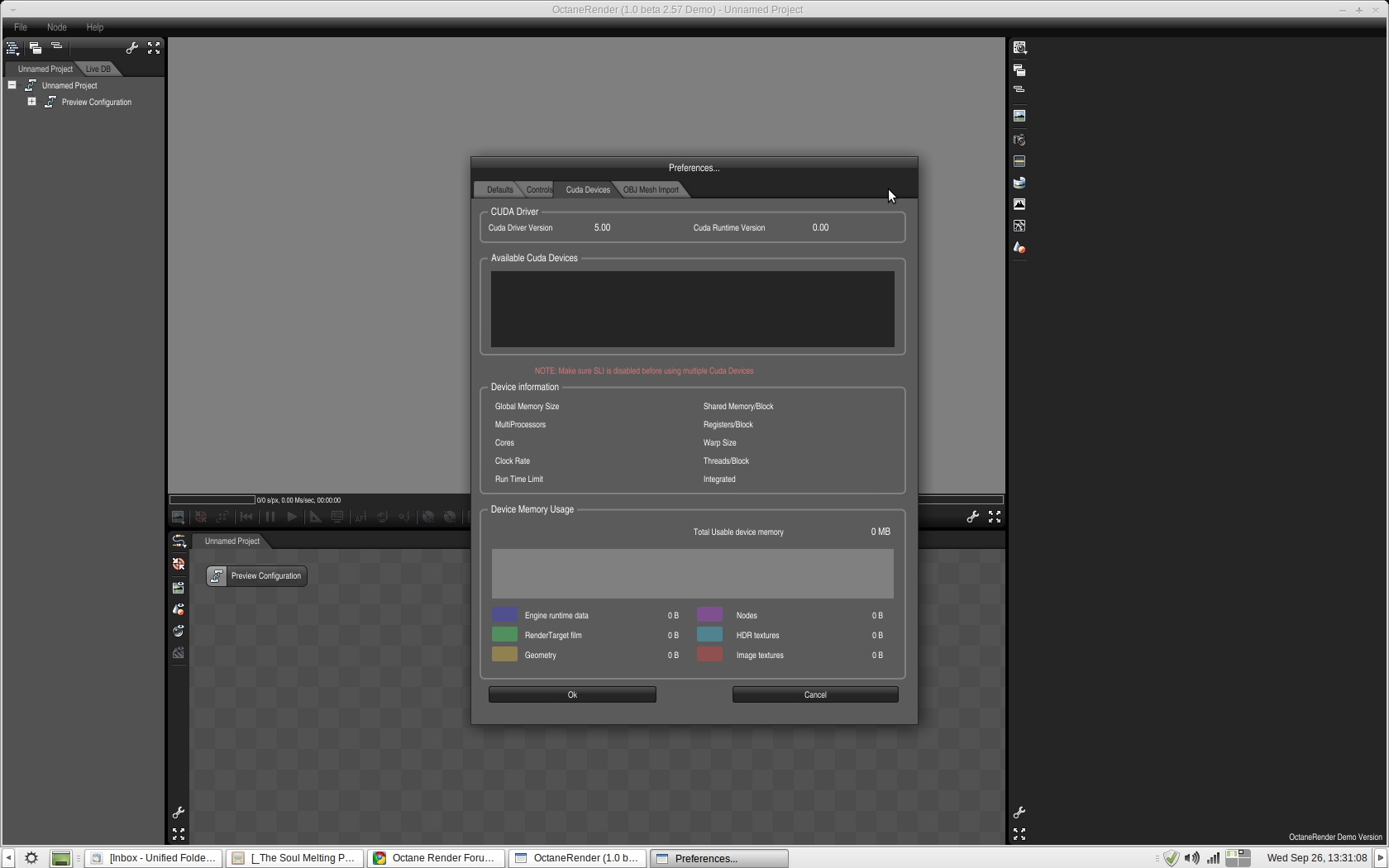The height and width of the screenshot is (868, 1389).
Task: Switch to Controls tab in Preferences
Action: point(538,190)
